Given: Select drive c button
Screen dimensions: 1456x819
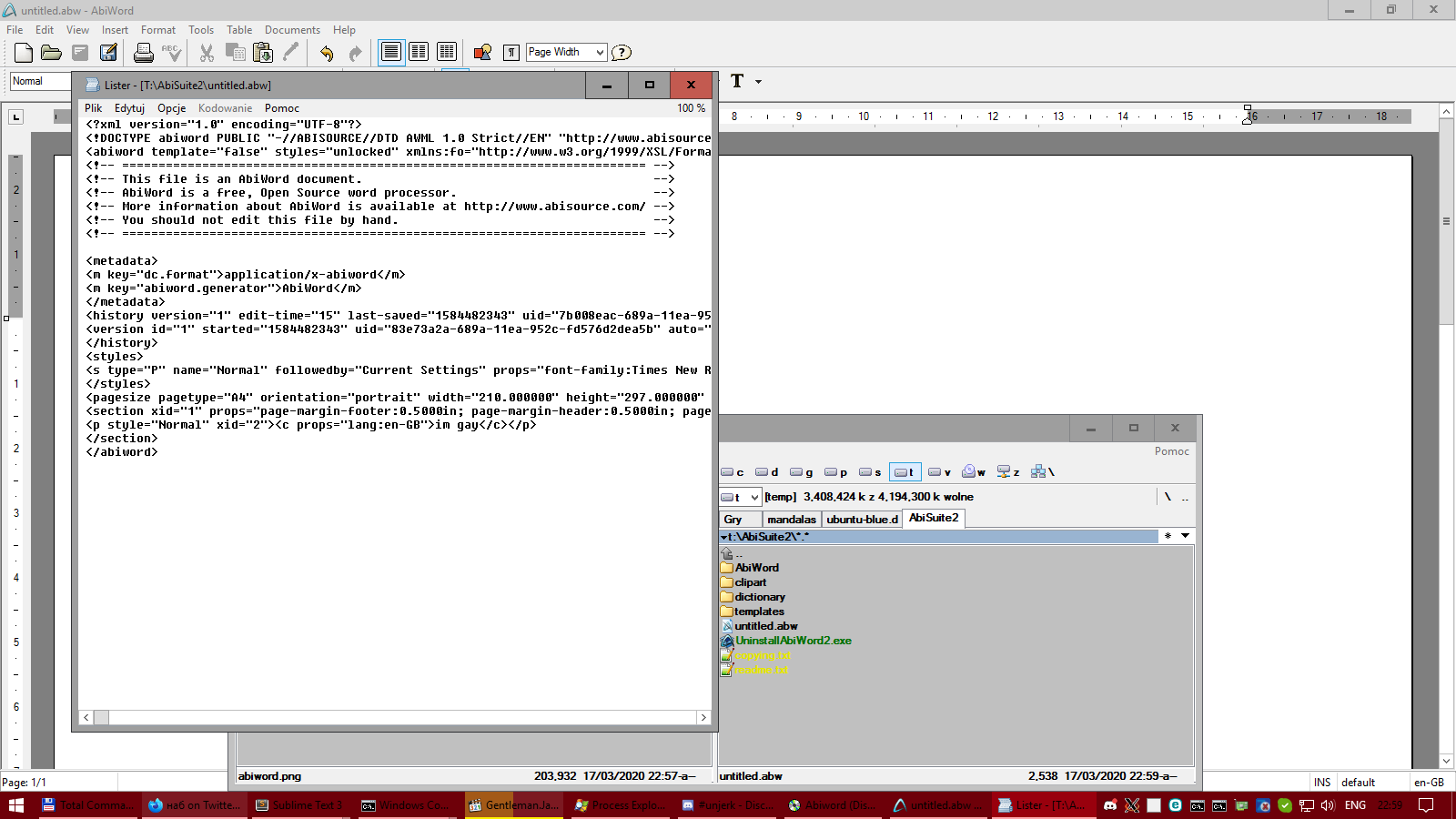Looking at the screenshot, I should (x=733, y=472).
